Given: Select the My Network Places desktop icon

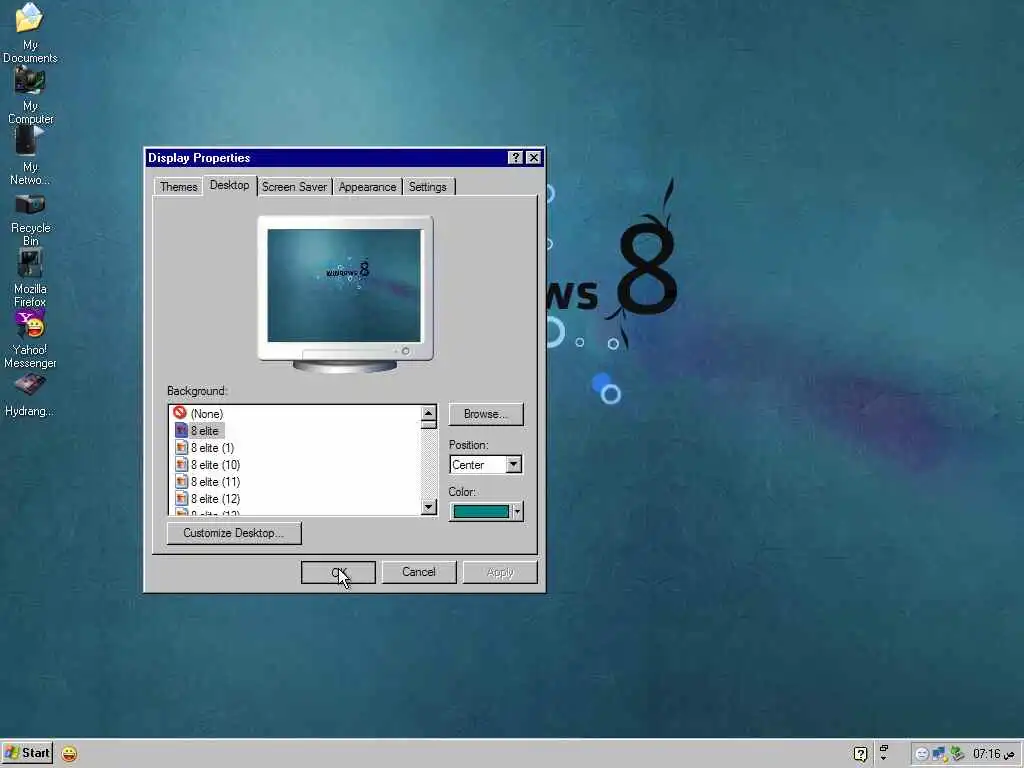Looking at the screenshot, I should pyautogui.click(x=29, y=156).
